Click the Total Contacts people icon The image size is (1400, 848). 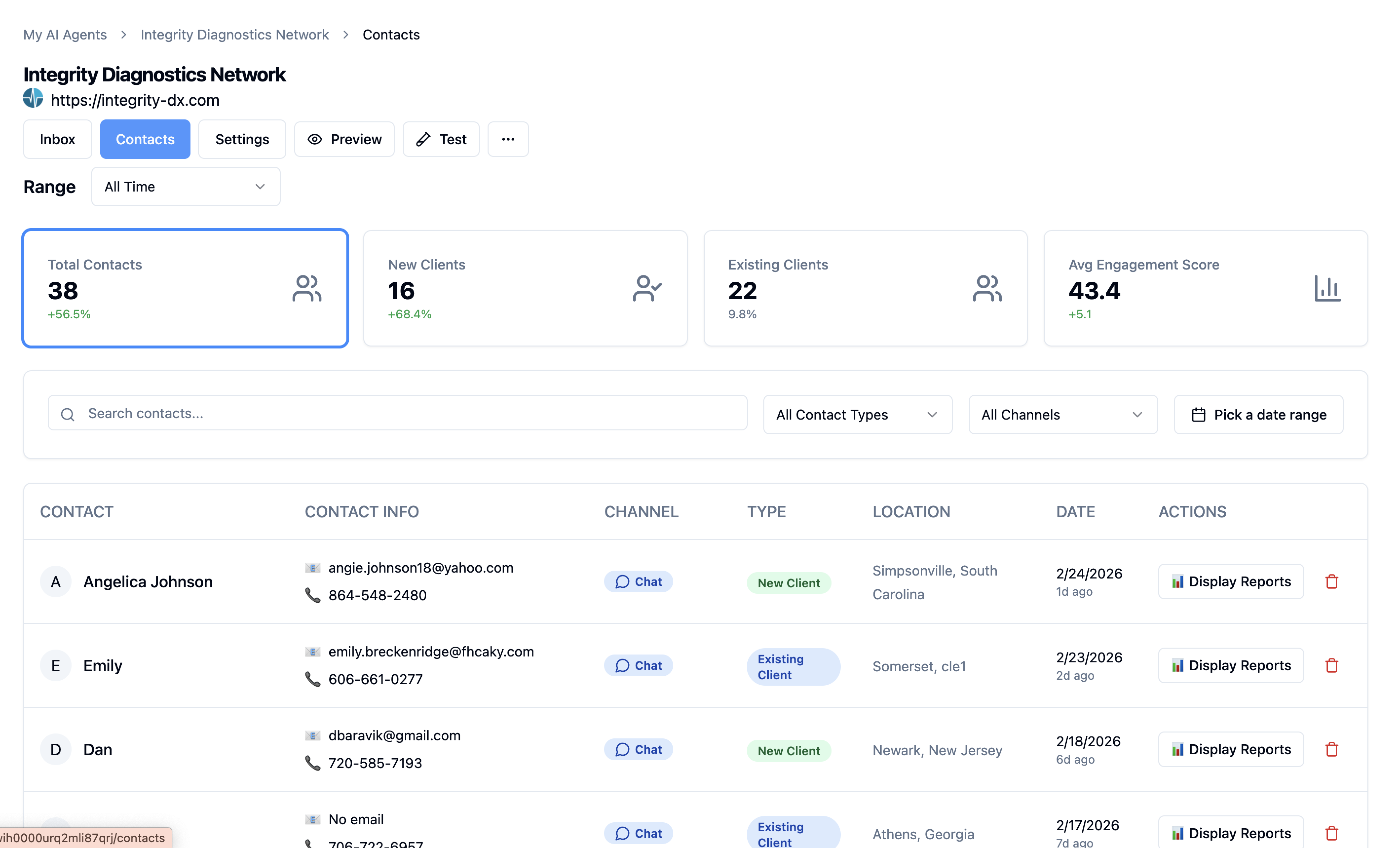coord(307,289)
